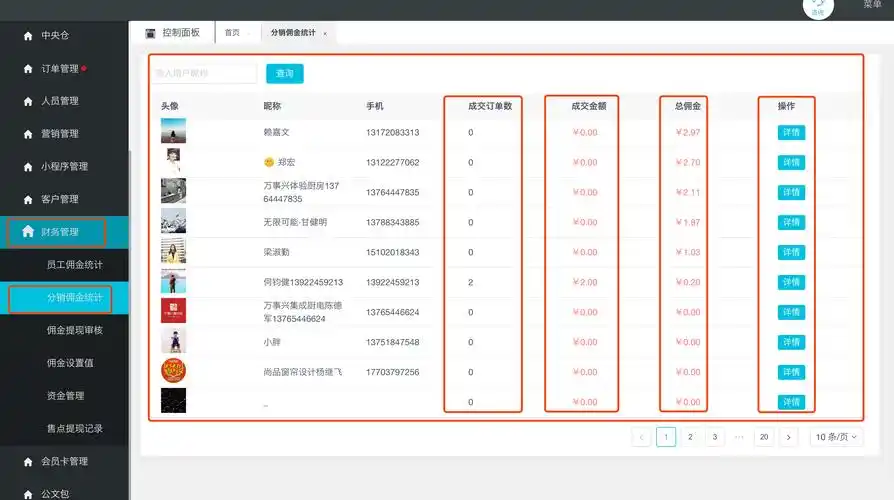Click the home icon beside 订单管理
Viewport: 894px width, 500px height.
point(28,69)
